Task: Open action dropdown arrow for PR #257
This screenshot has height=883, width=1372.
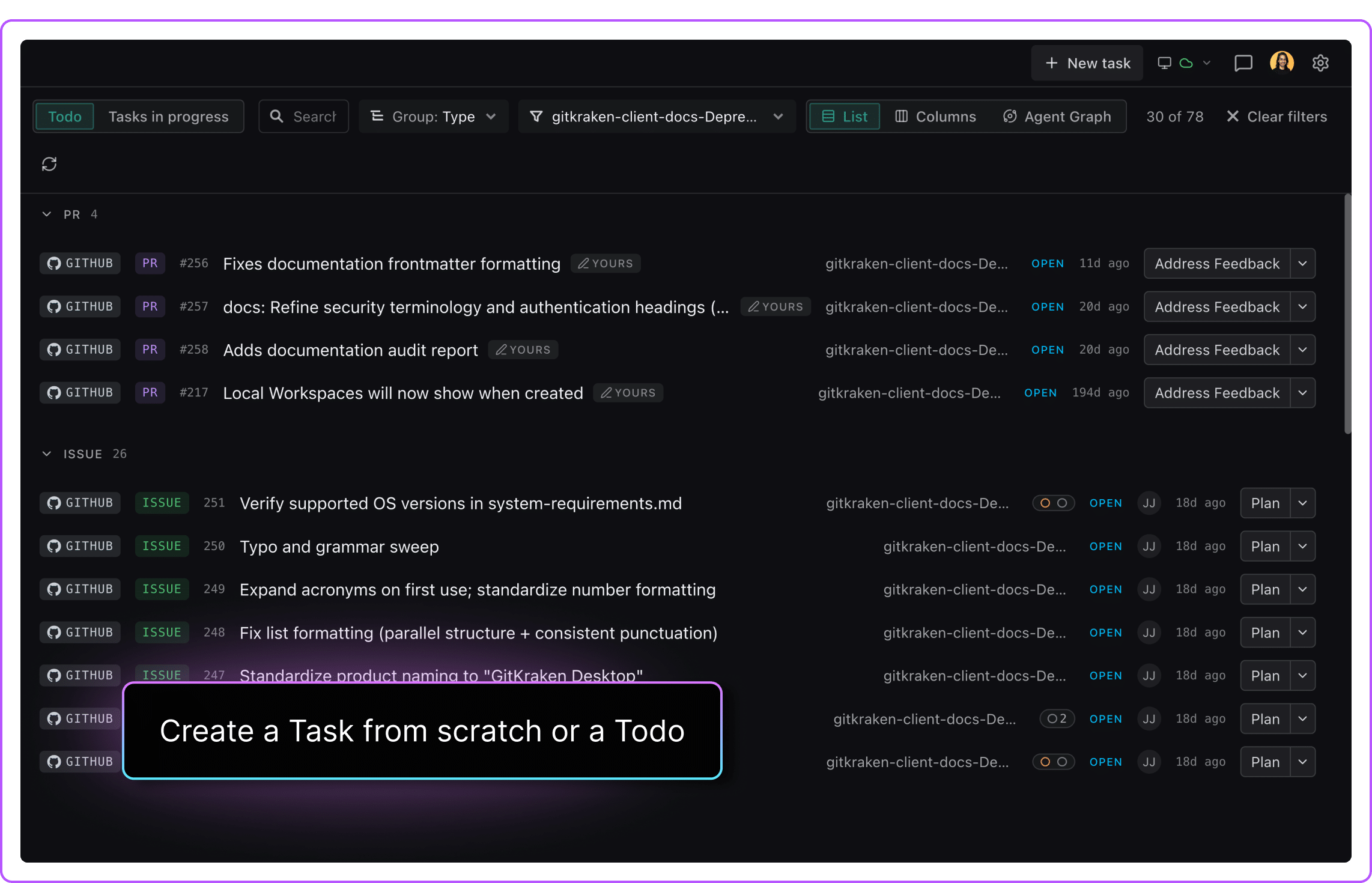Action: tap(1303, 307)
